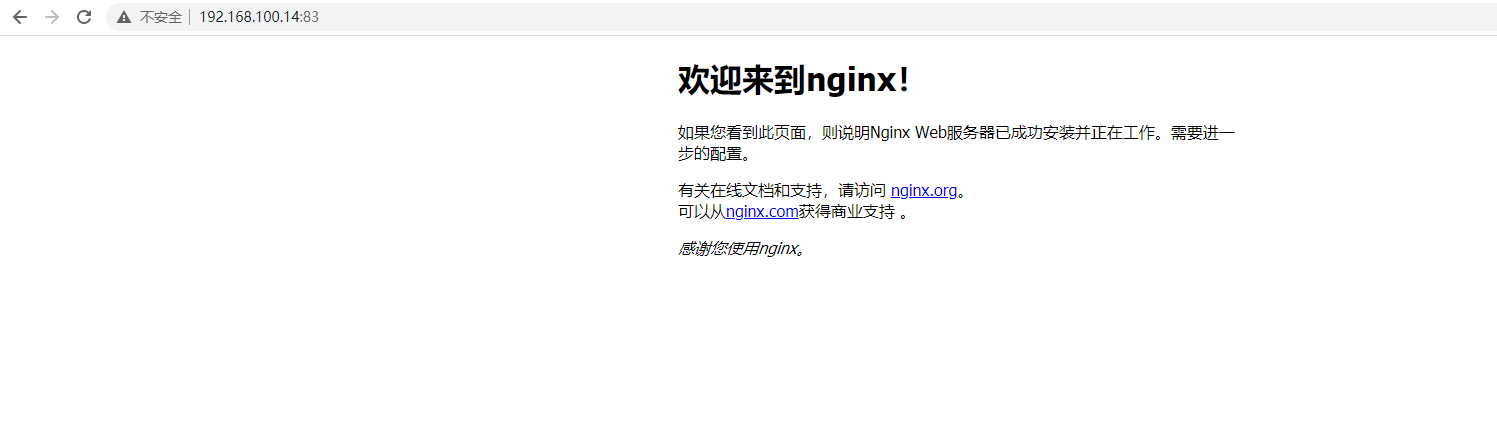Go forward using the forward arrow
1497x421 pixels.
52,17
